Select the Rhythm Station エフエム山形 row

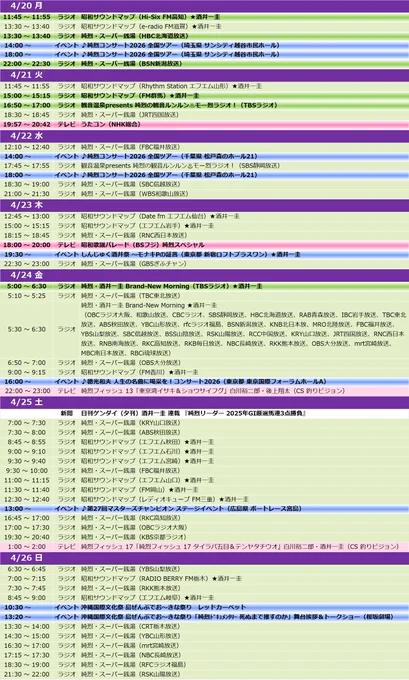[204, 86]
